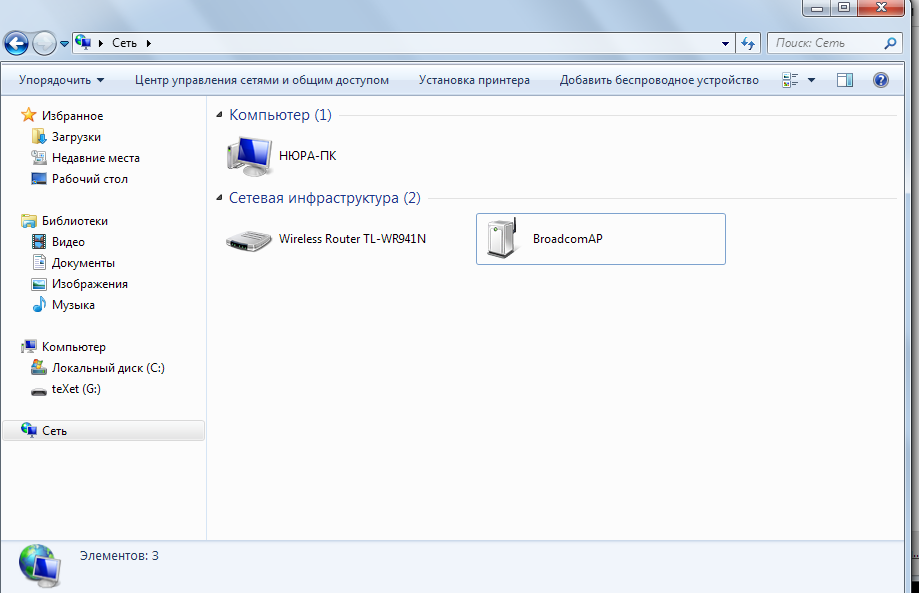The height and width of the screenshot is (593, 919).
Task: Open Help with the question mark icon
Action: click(x=880, y=80)
